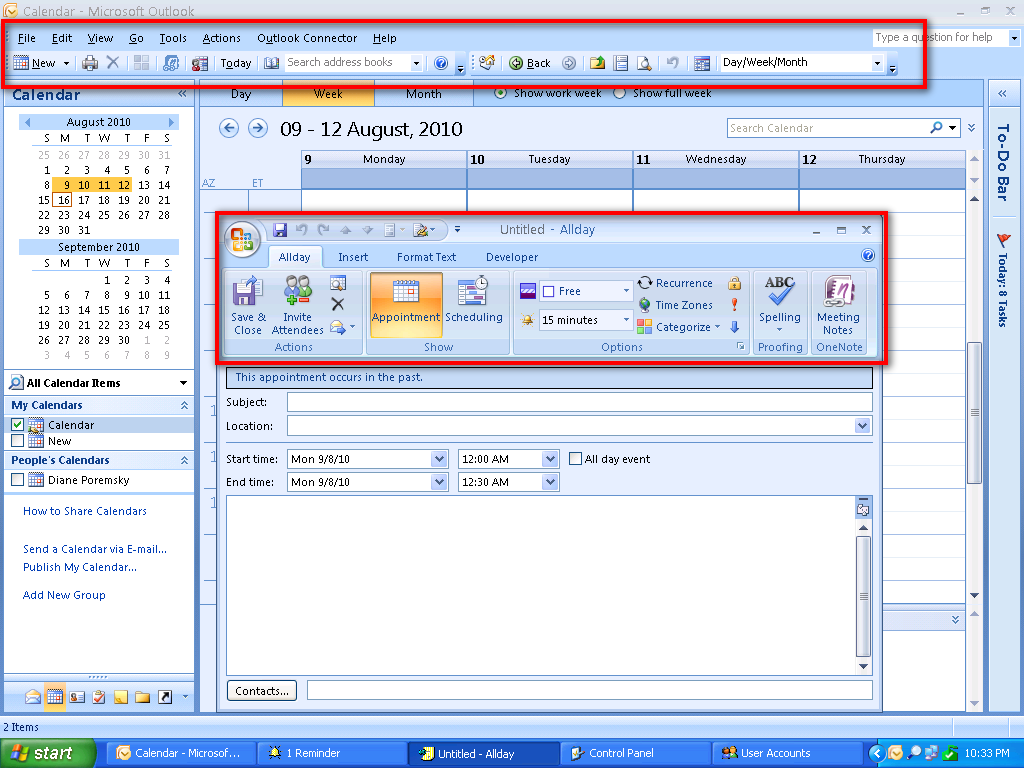Viewport: 1024px width, 768px height.
Task: Open the Folder List icon in navigation bar
Action: pos(142,697)
